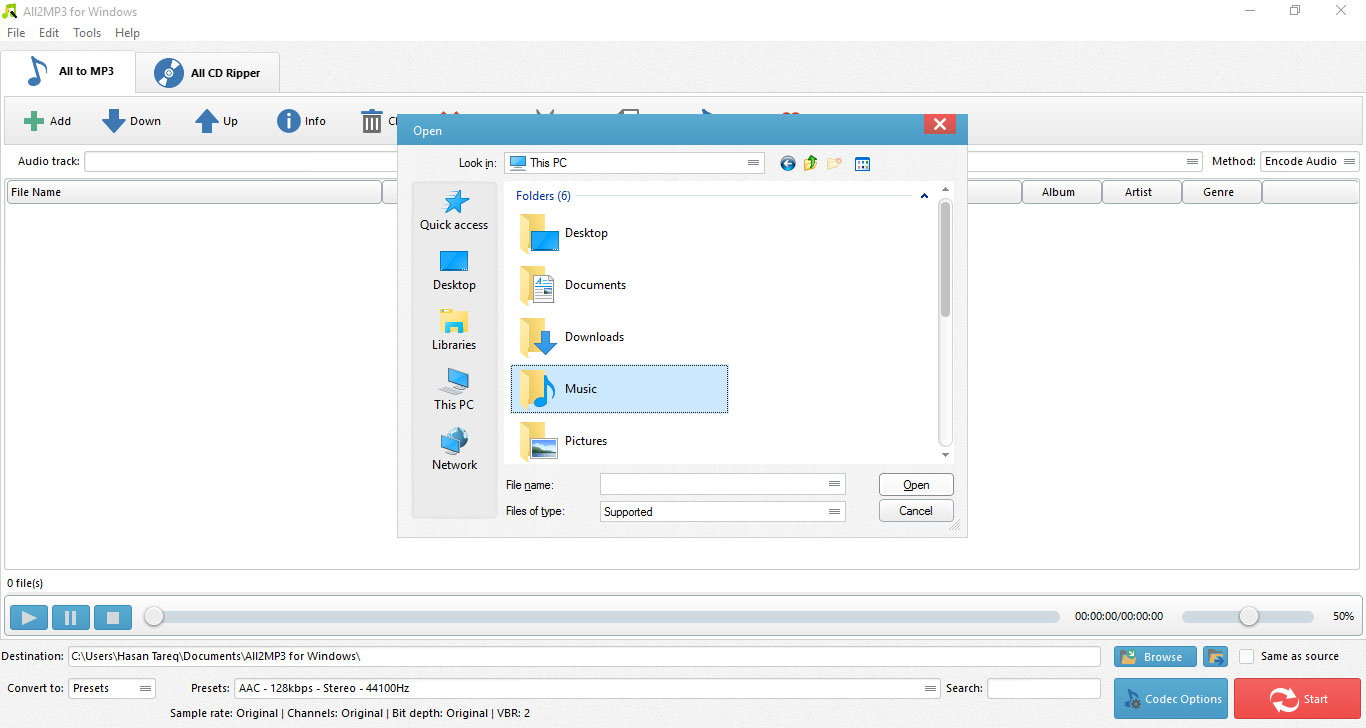
Task: Open the Edit menu
Action: [x=49, y=33]
